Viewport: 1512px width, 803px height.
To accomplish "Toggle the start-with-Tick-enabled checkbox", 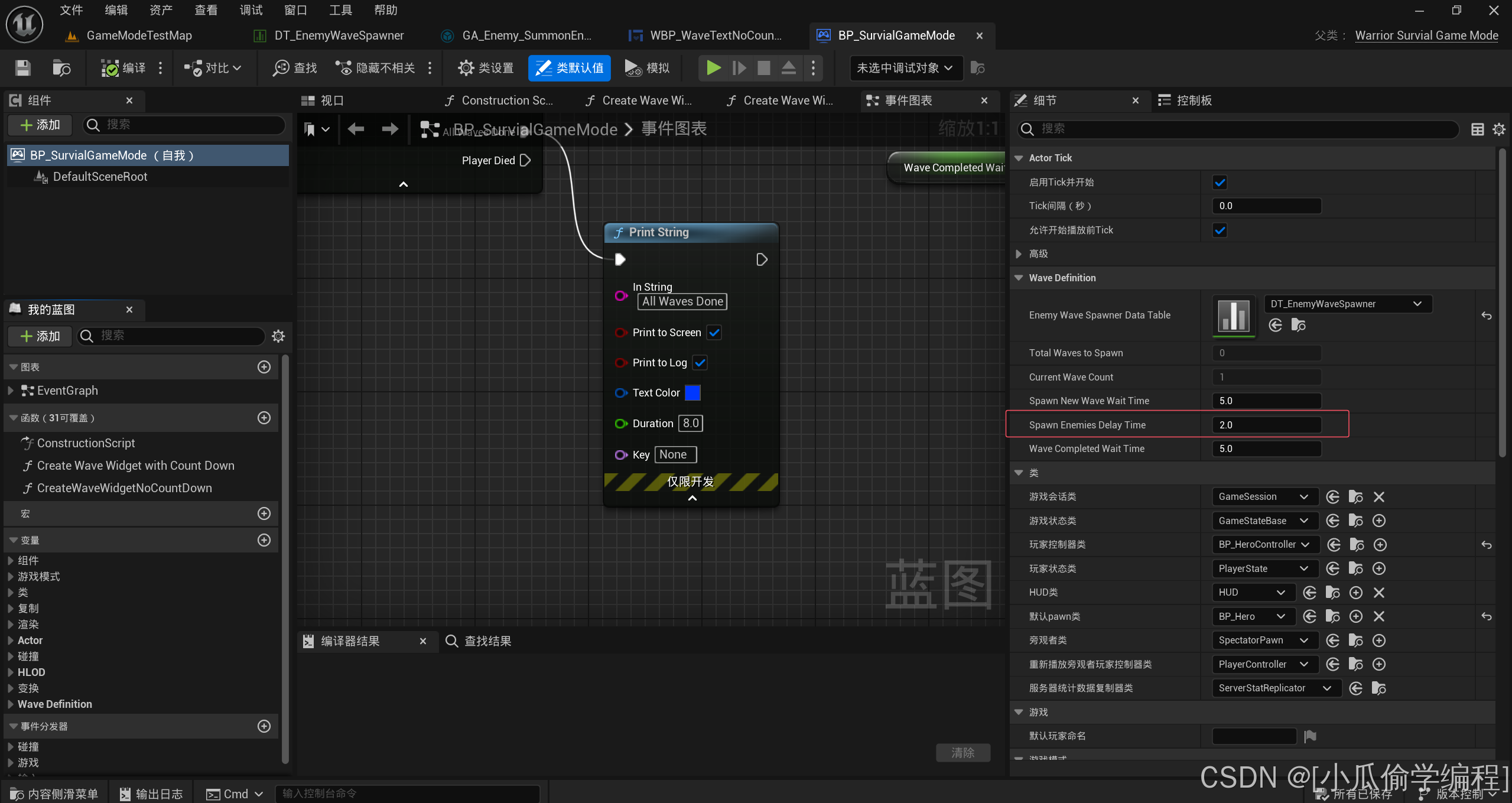I will 1220,183.
